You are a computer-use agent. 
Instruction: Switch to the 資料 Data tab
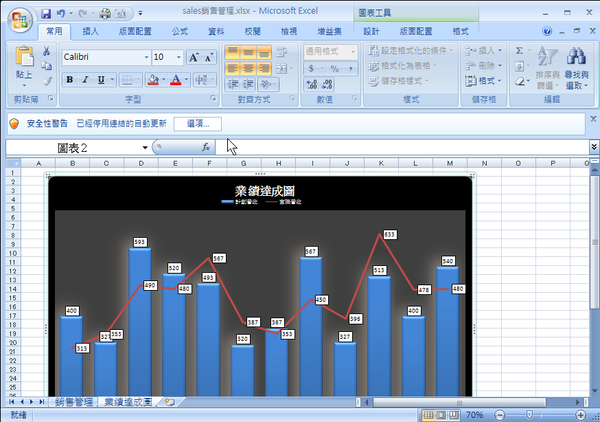(216, 31)
